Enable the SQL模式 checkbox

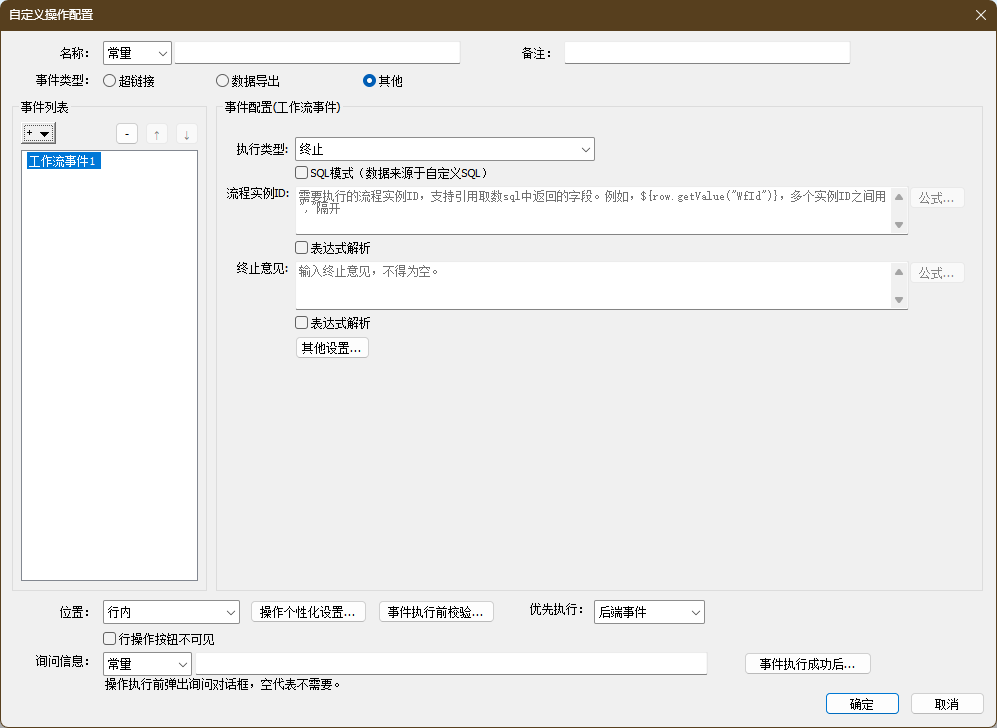coord(302,173)
